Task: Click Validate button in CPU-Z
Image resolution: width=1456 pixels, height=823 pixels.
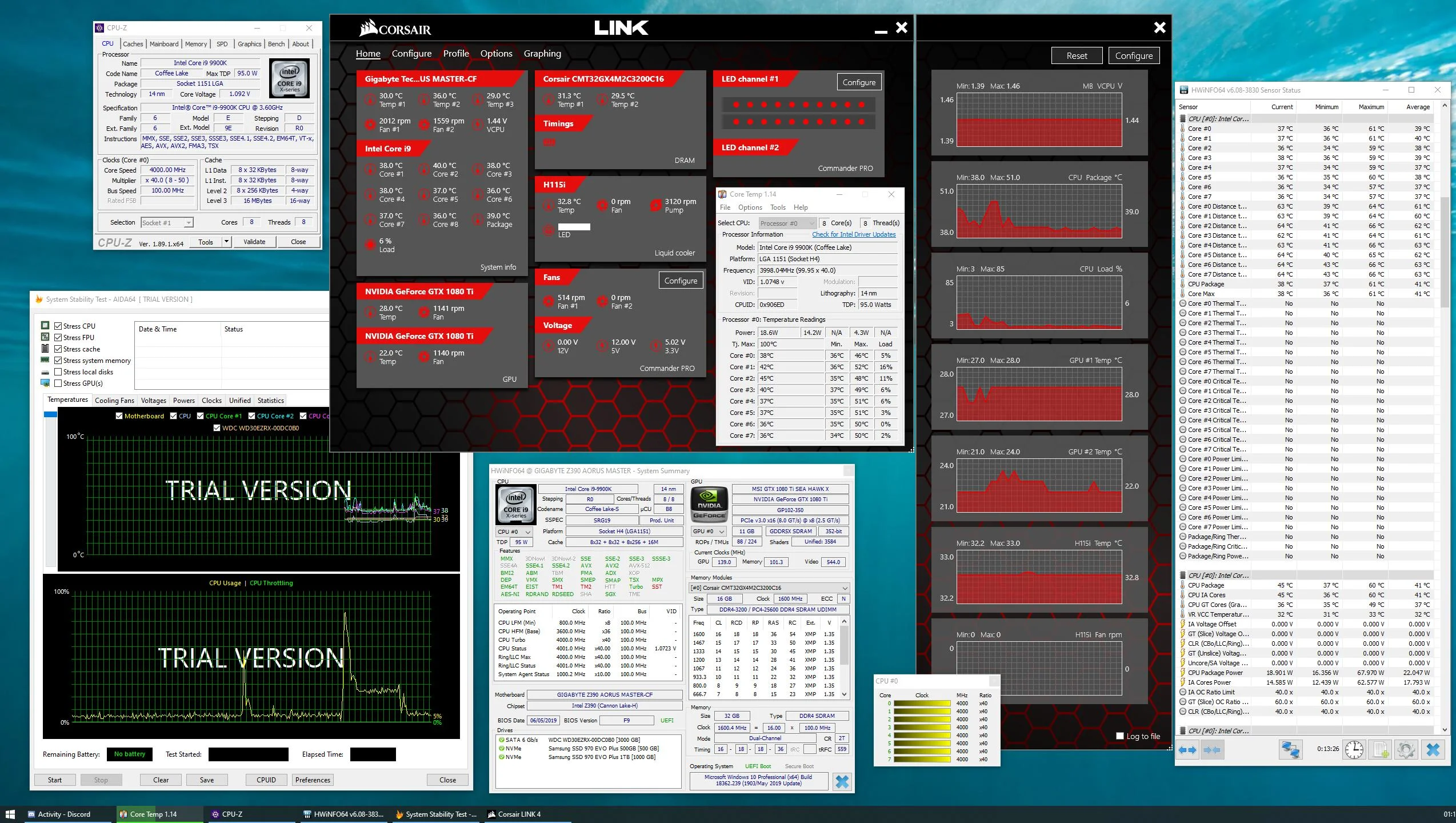Action: [x=254, y=242]
